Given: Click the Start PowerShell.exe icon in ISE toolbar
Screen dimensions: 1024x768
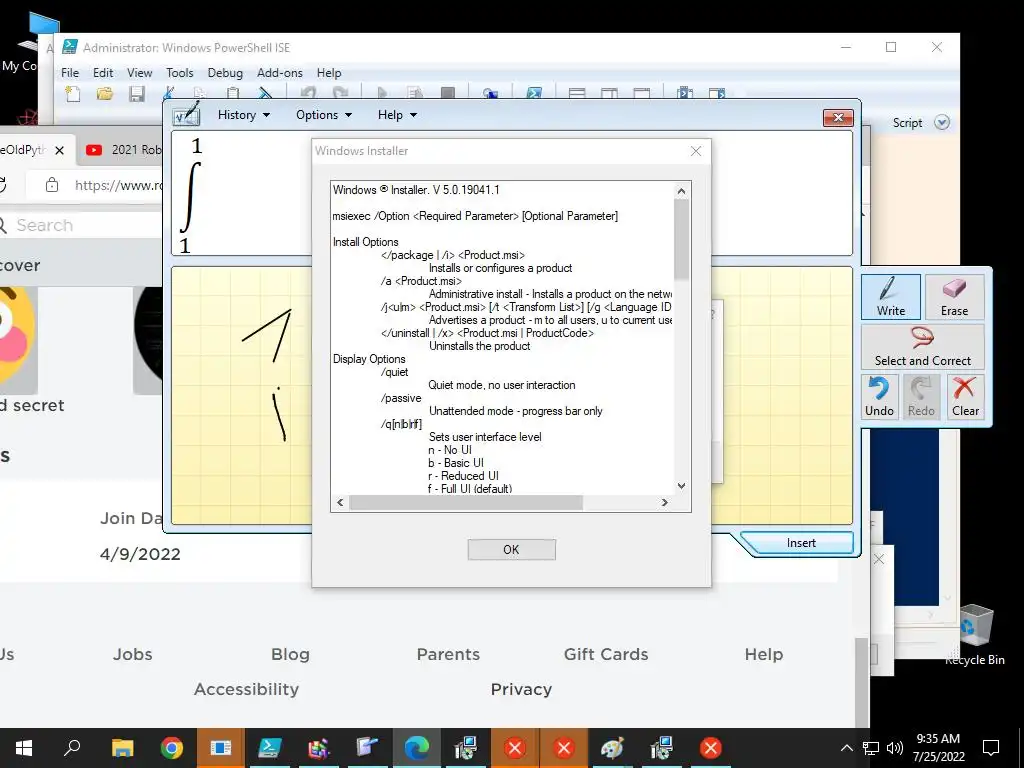Looking at the screenshot, I should pyautogui.click(x=534, y=93).
